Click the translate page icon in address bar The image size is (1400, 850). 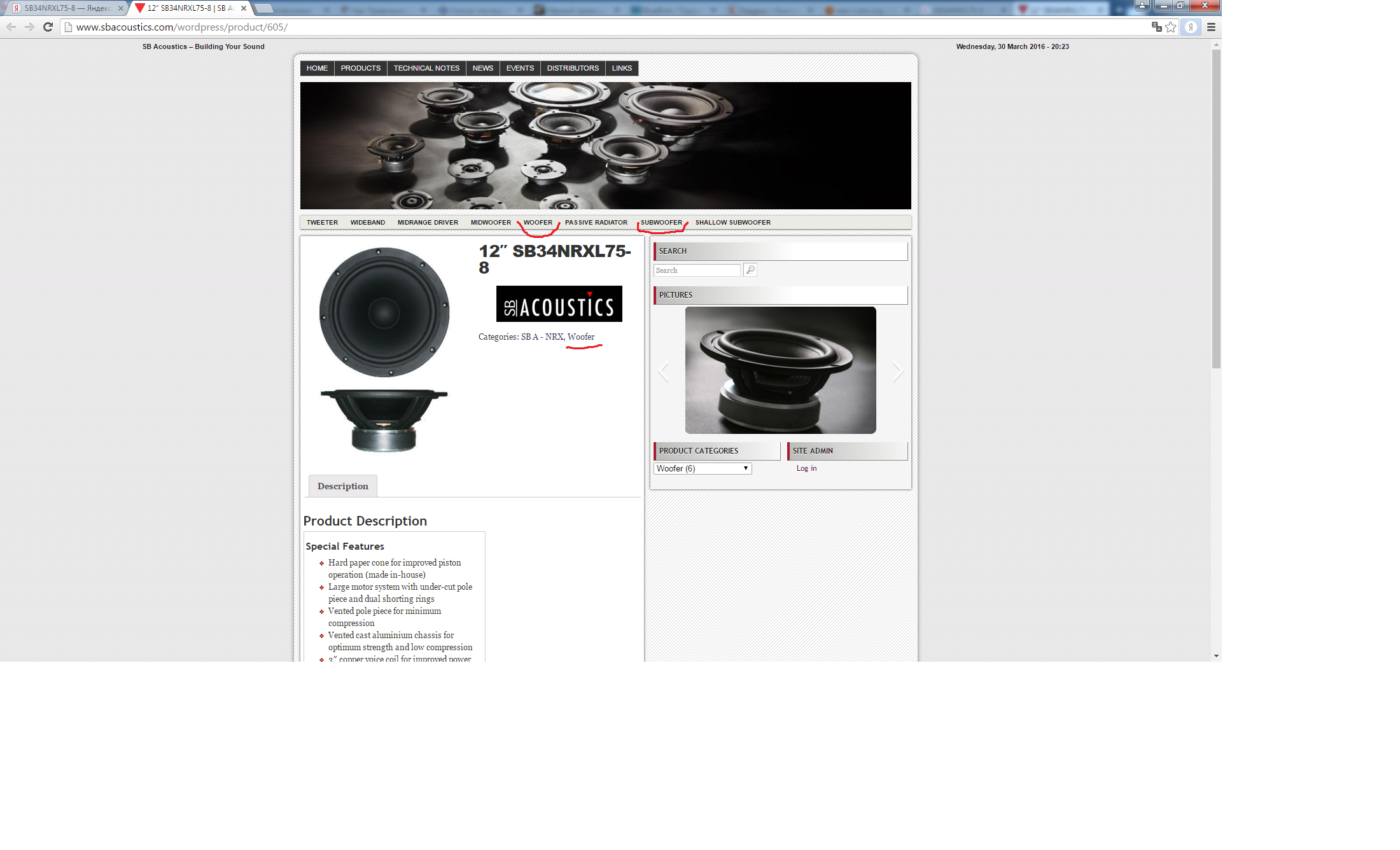[1156, 27]
